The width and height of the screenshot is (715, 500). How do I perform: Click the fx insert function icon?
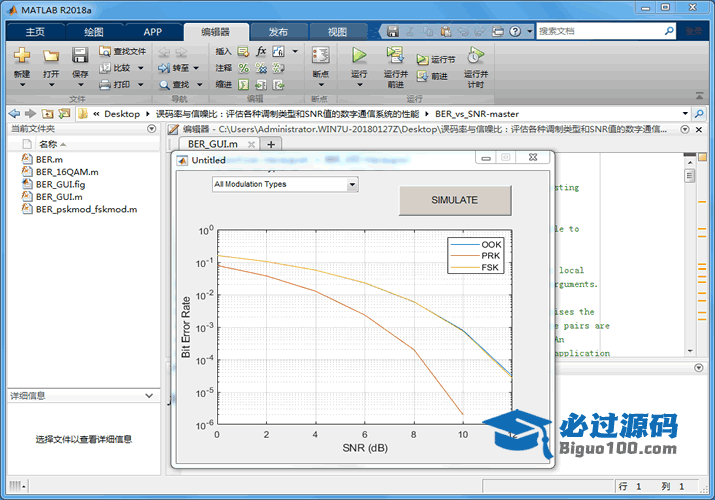(x=261, y=51)
